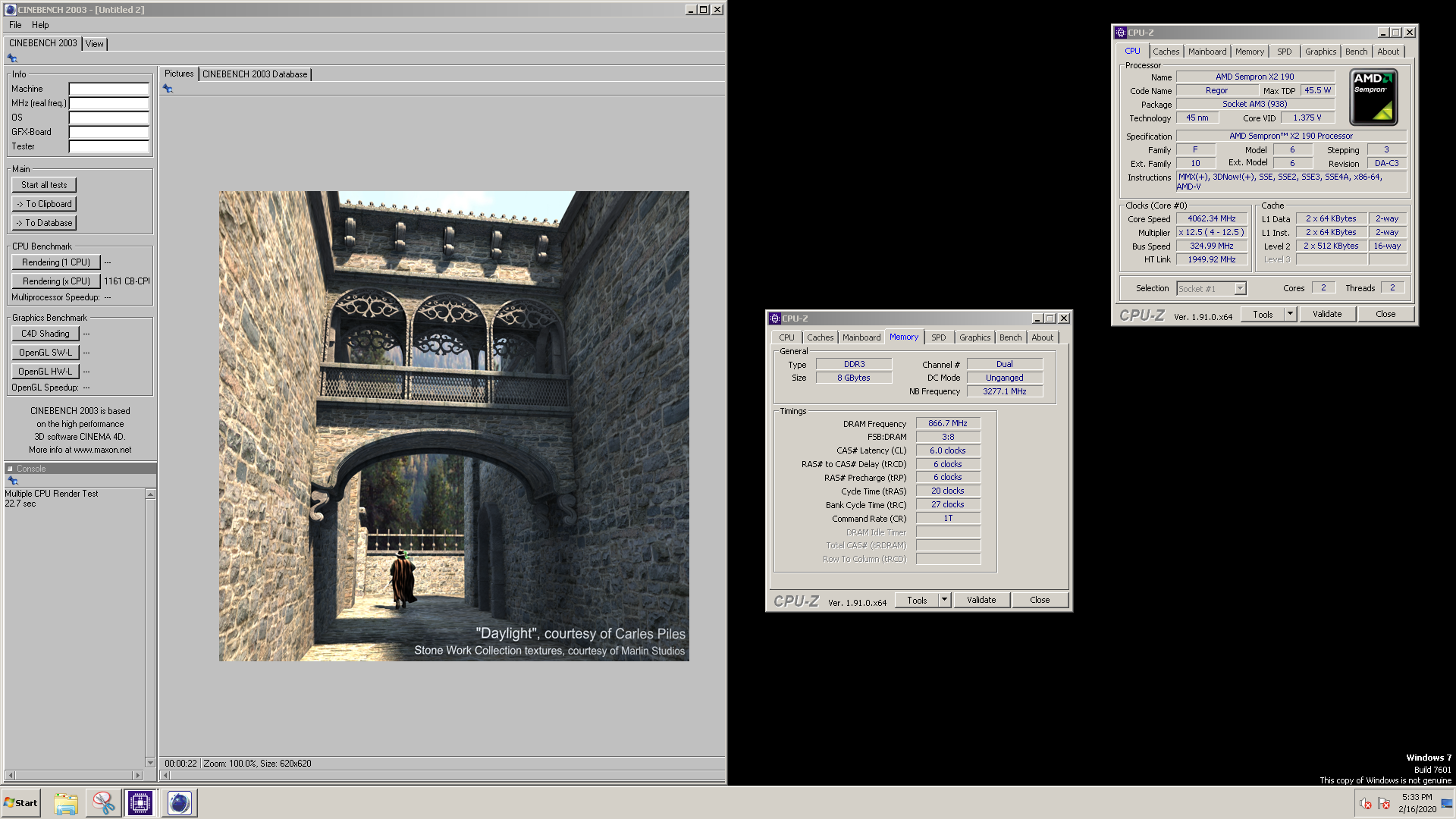The height and width of the screenshot is (819, 1456).
Task: Start the C4D Shading test
Action: point(45,334)
